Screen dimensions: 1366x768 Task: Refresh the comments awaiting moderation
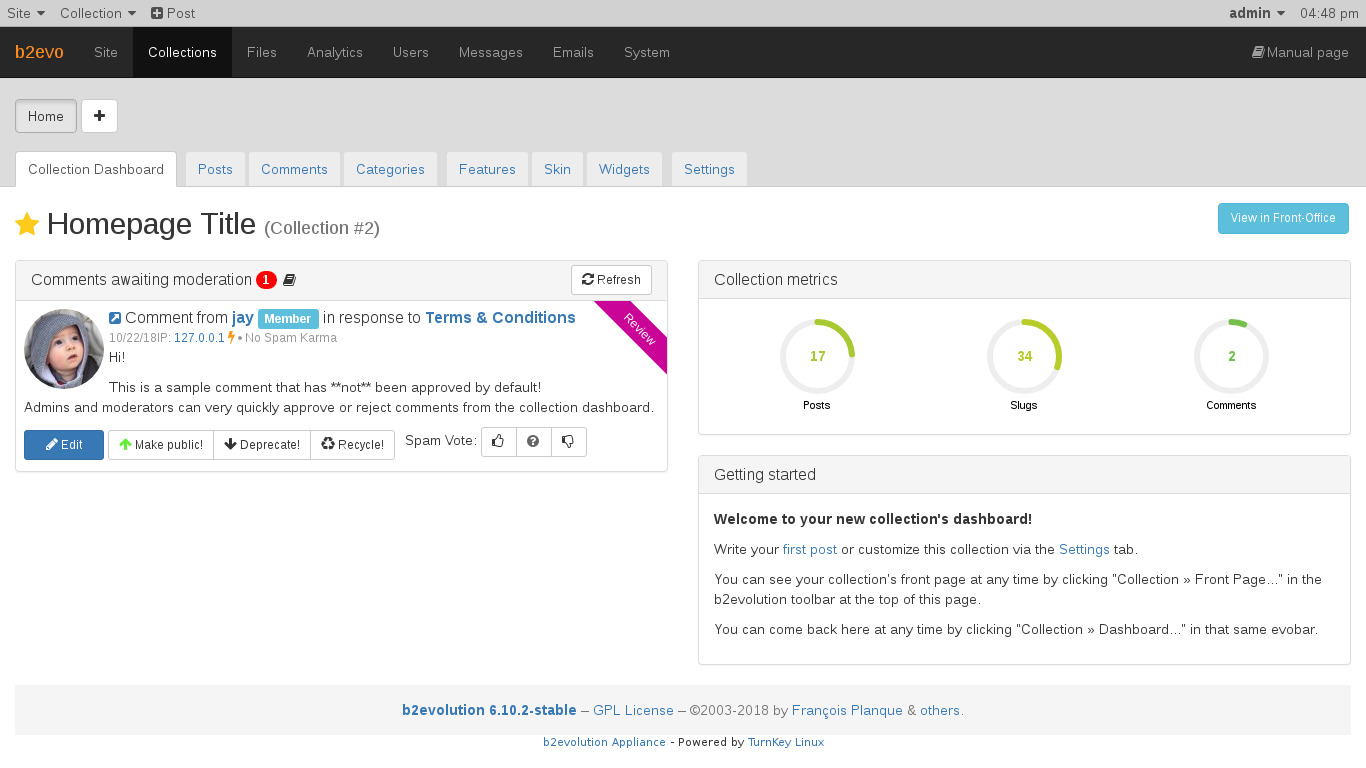611,280
